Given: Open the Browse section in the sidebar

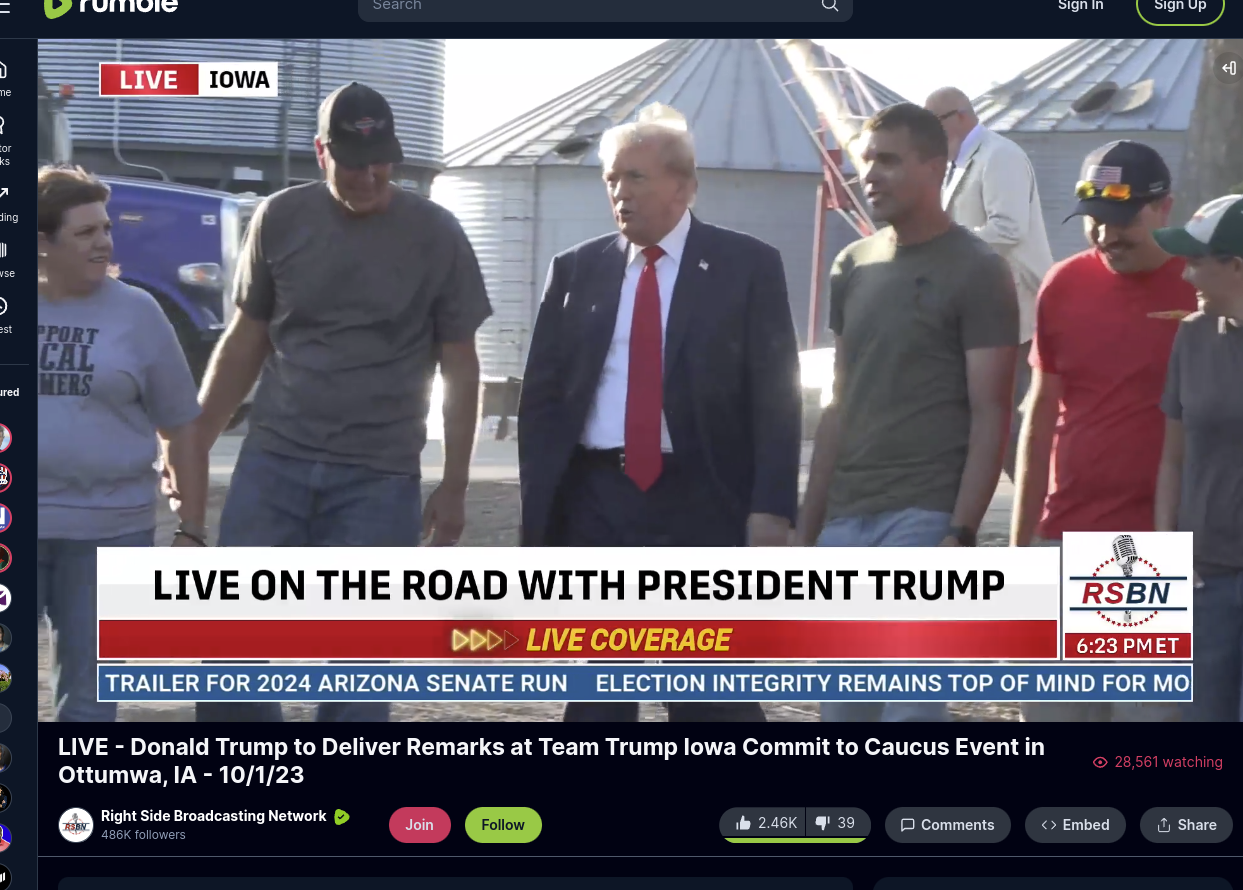Looking at the screenshot, I should click(5, 260).
